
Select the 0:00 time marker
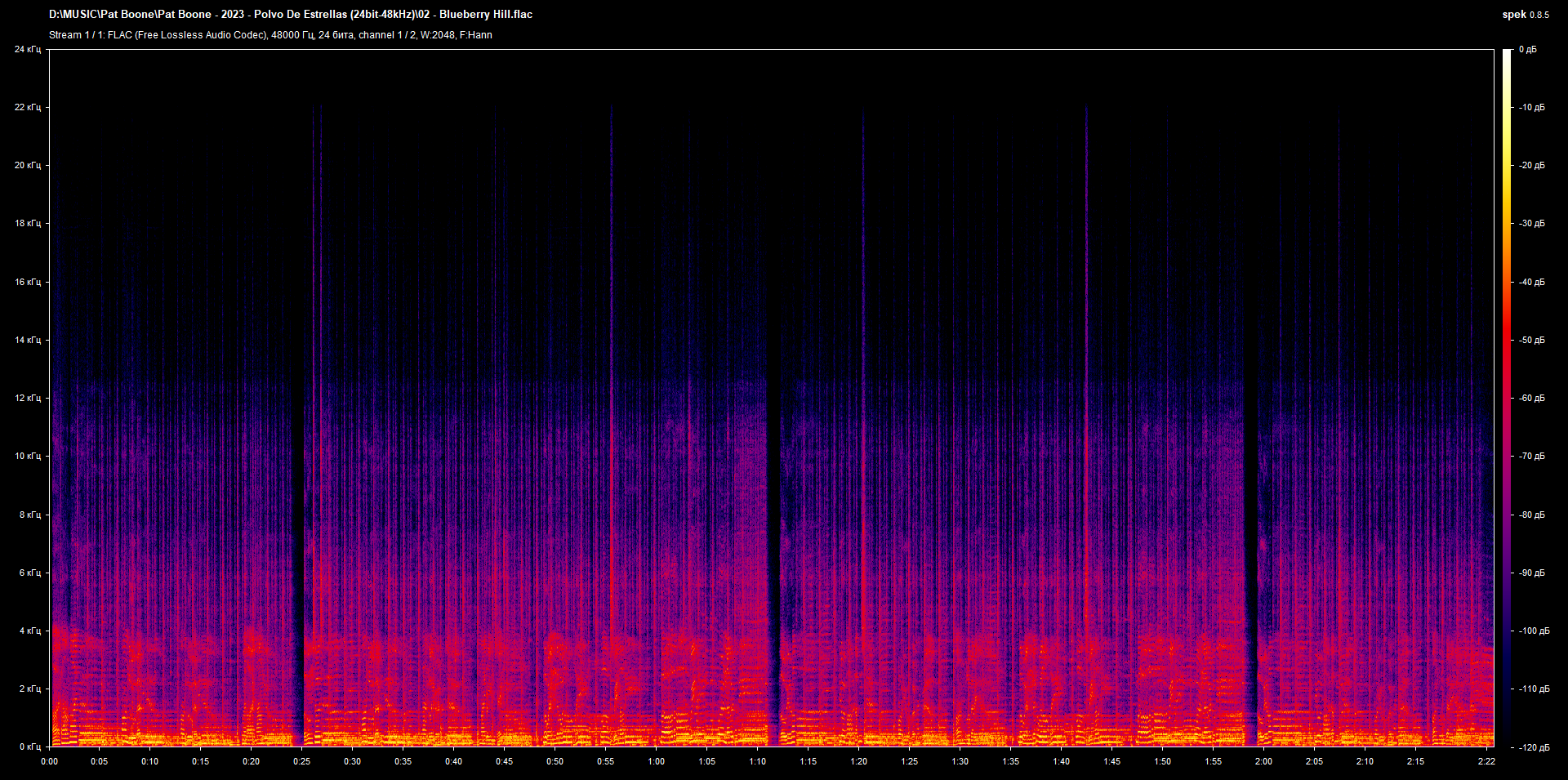[x=50, y=762]
